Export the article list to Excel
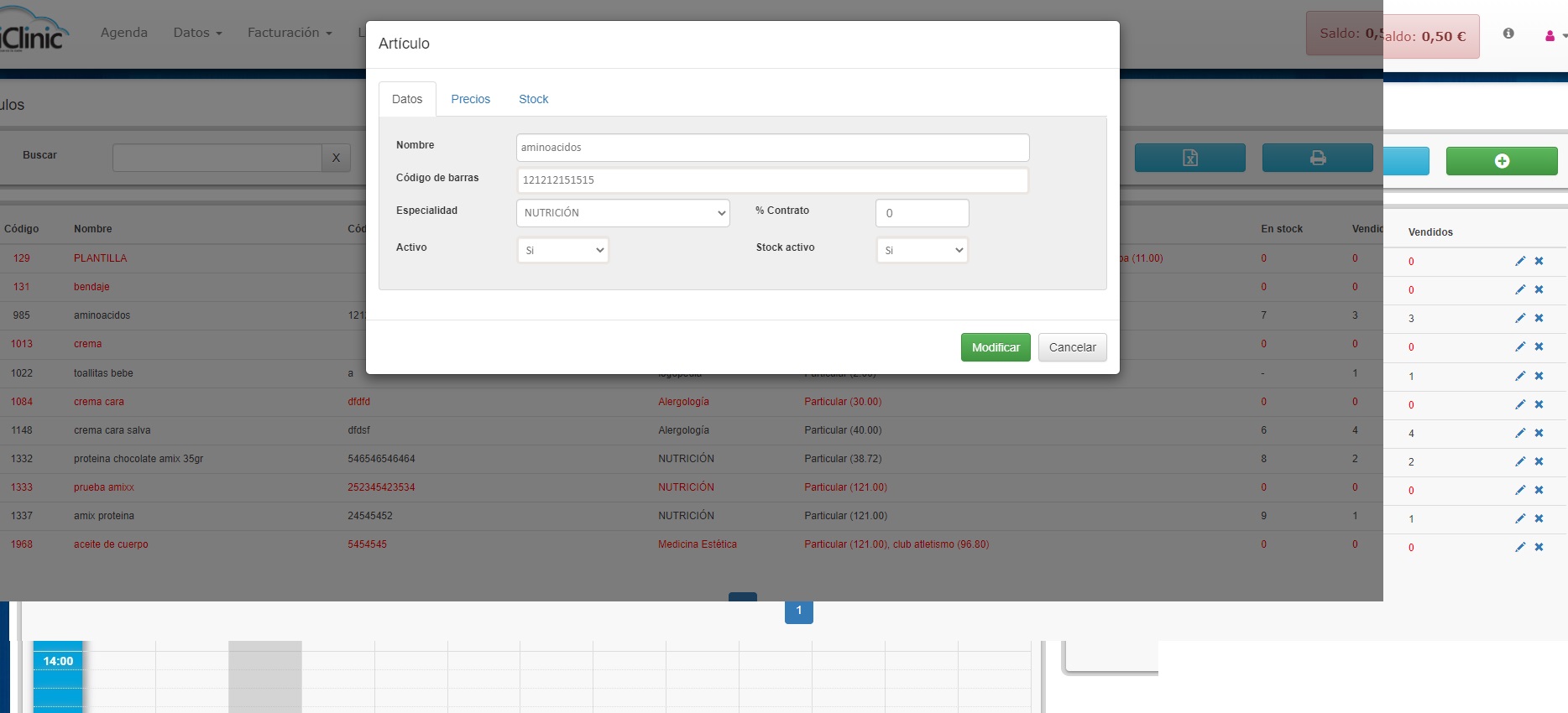The image size is (1568, 713). click(1190, 158)
